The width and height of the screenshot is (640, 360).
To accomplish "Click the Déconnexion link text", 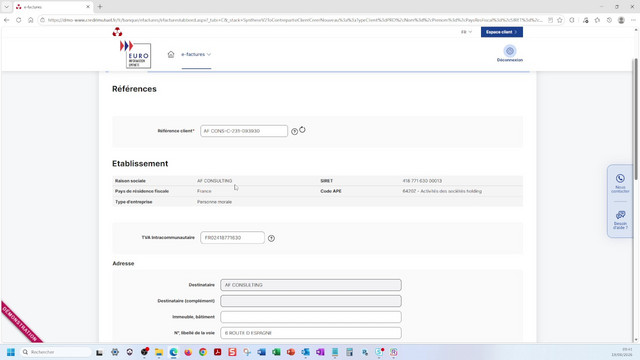I will click(x=510, y=60).
